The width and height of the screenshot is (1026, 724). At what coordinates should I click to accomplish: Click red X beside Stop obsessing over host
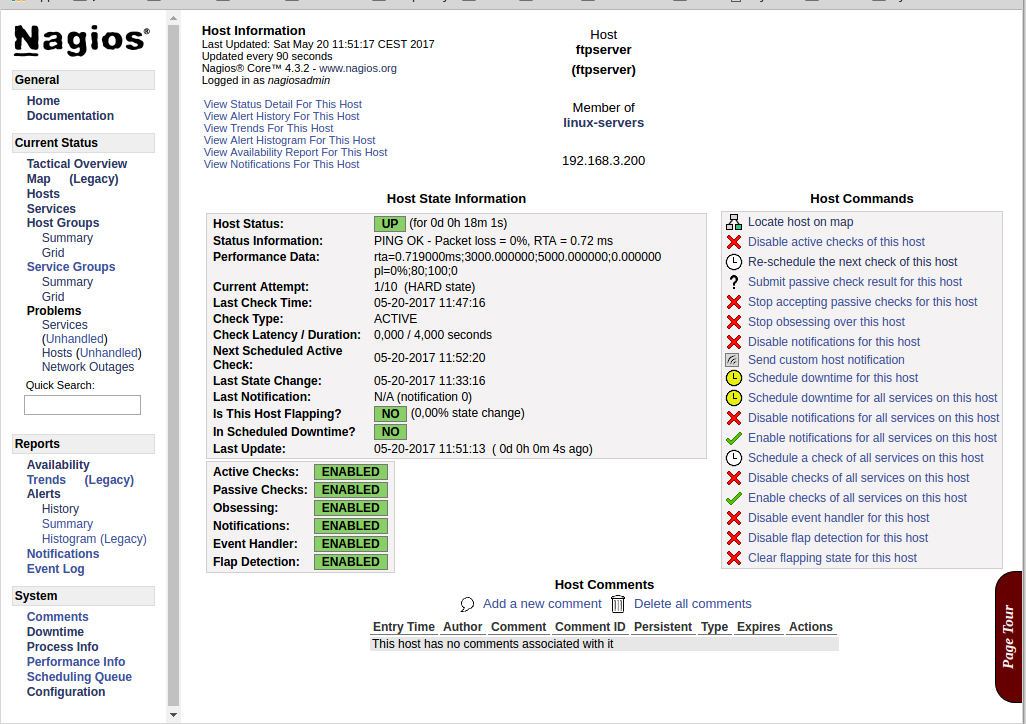point(734,322)
